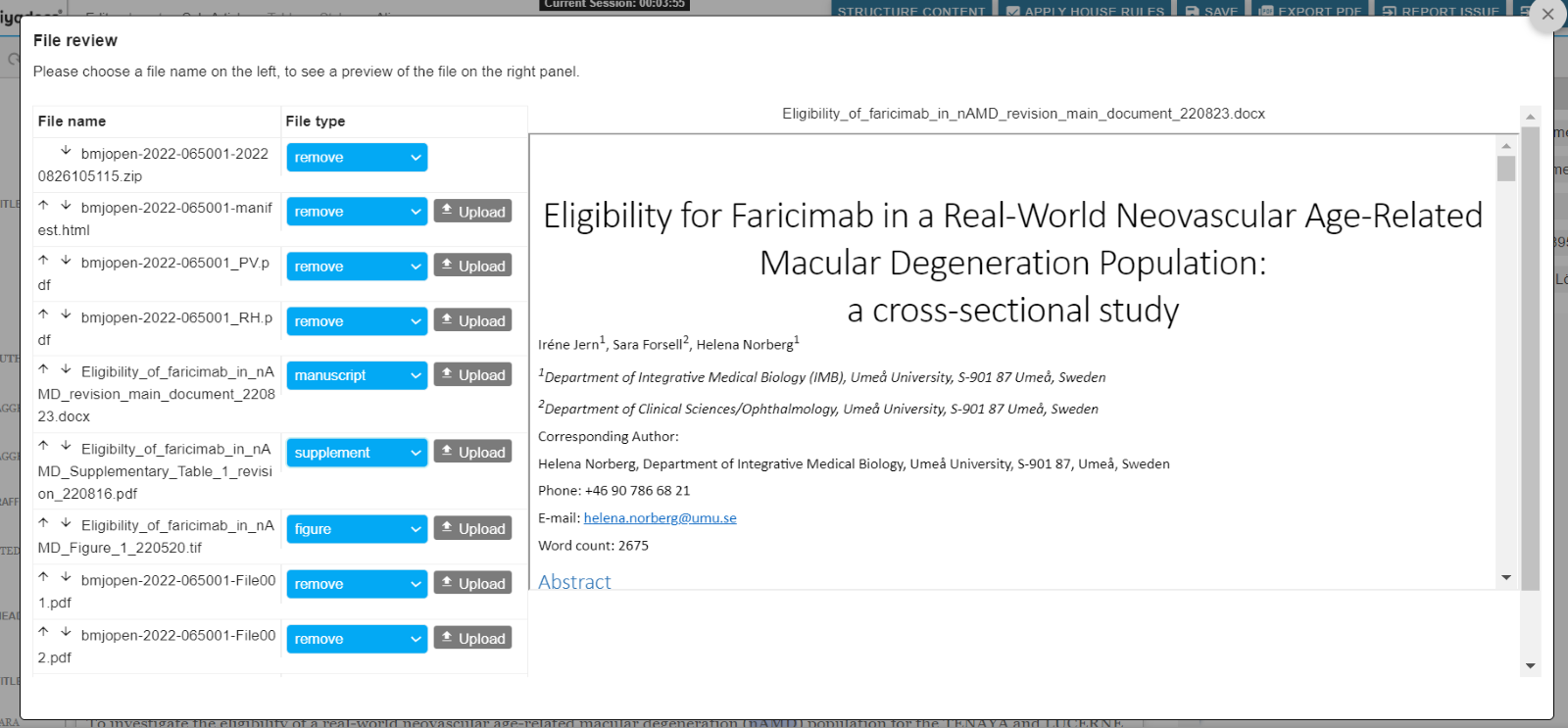Select main document docx file name for preview
This screenshot has width=1568, height=728.
pos(157,394)
